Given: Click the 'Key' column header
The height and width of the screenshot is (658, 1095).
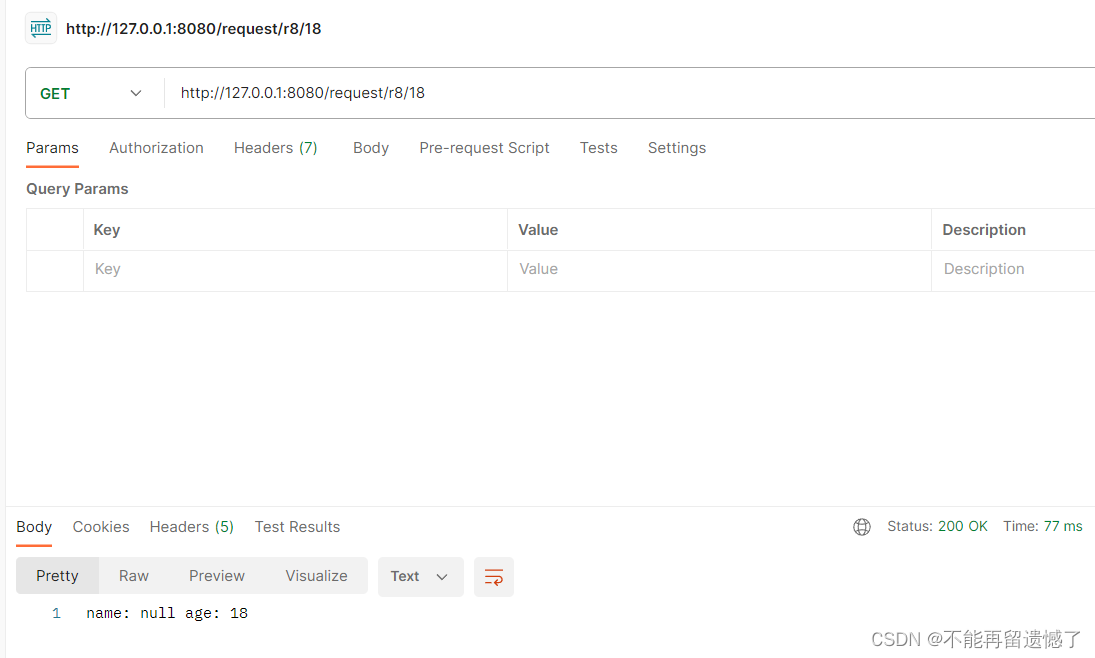Looking at the screenshot, I should pyautogui.click(x=107, y=230).
